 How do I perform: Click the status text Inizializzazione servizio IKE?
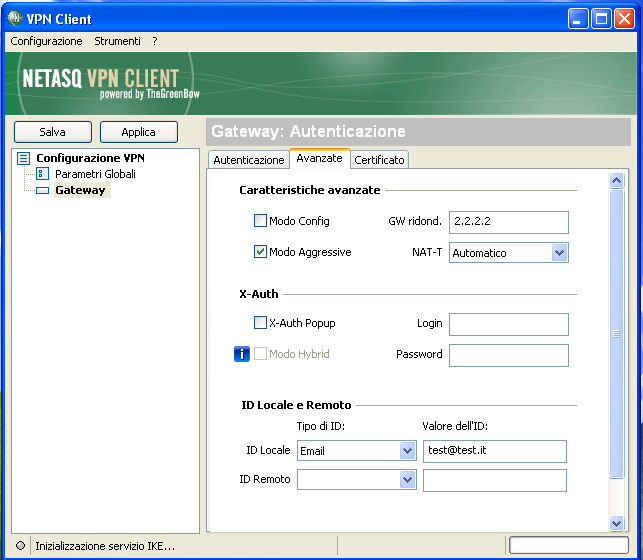tap(105, 546)
